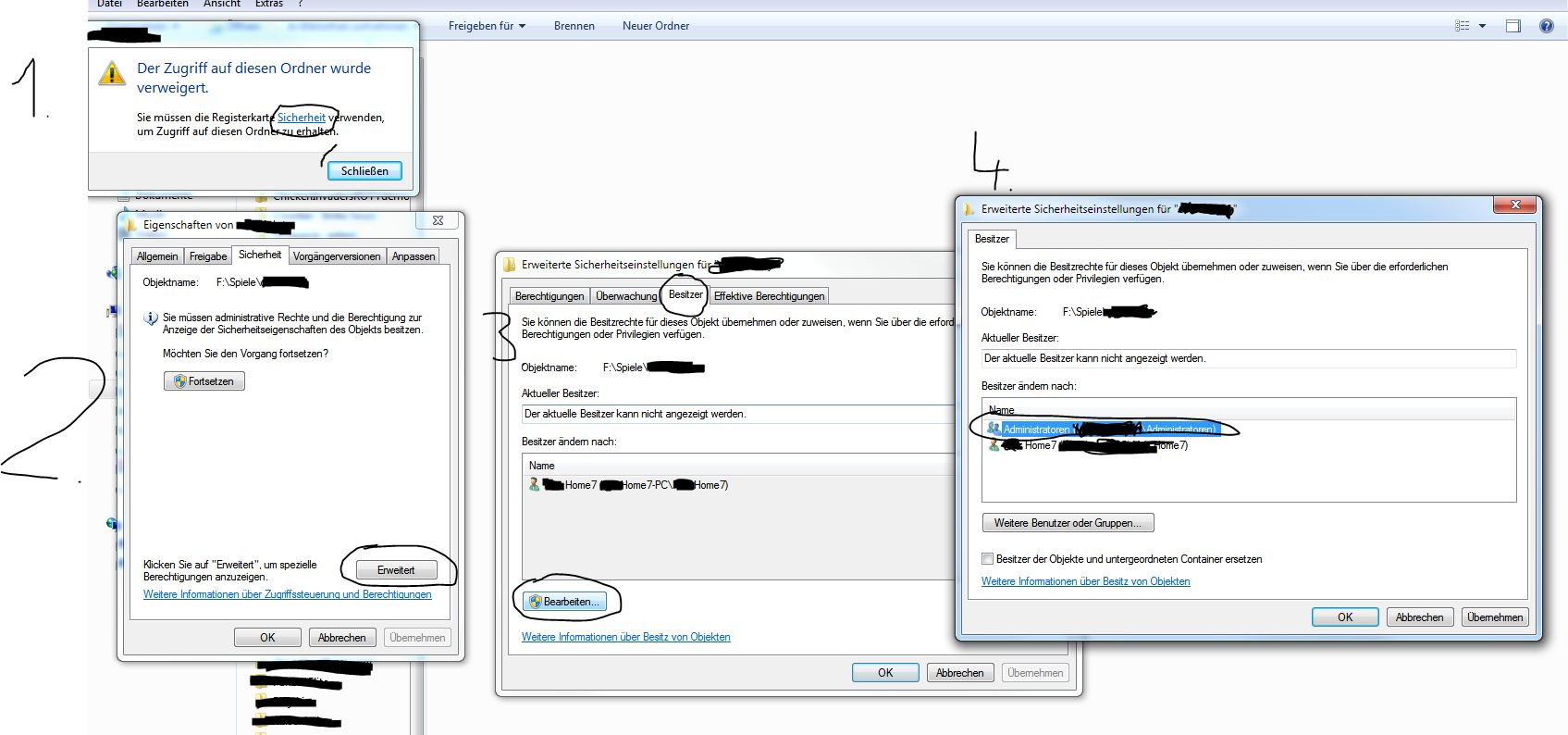This screenshot has width=1568, height=735.
Task: Switch to Allgemein tab in Eigenschaften
Action: click(x=157, y=256)
